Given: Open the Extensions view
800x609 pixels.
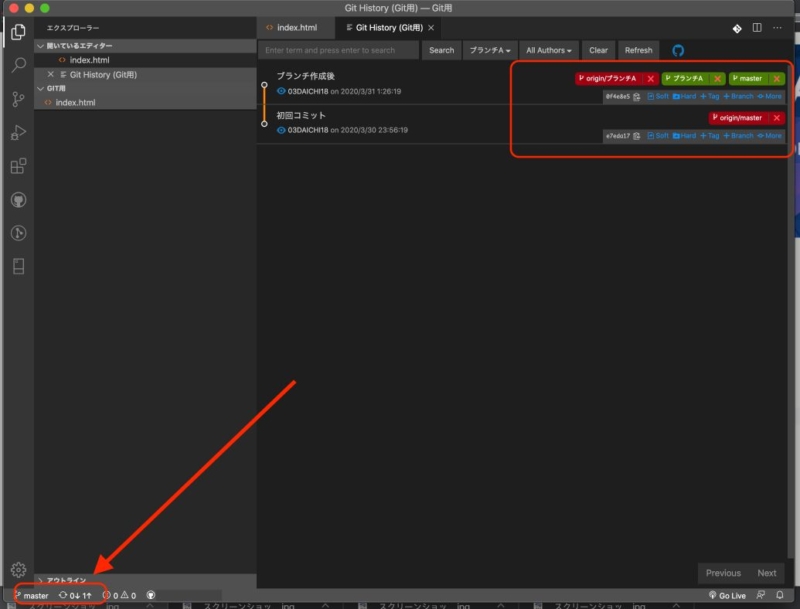Looking at the screenshot, I should pyautogui.click(x=18, y=166).
